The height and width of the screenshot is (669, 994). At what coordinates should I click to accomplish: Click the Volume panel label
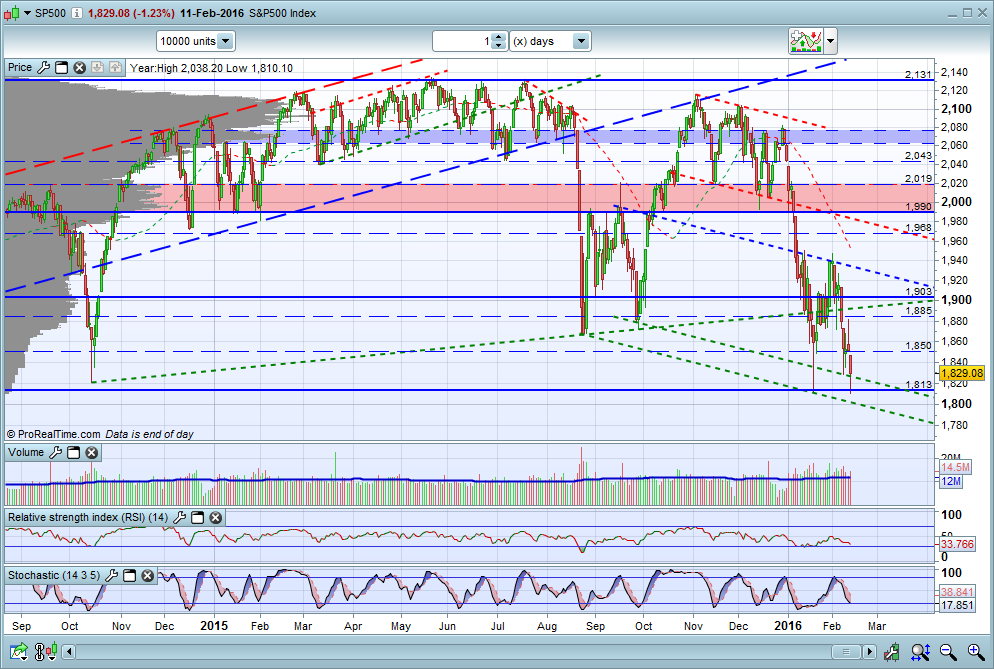[26, 452]
